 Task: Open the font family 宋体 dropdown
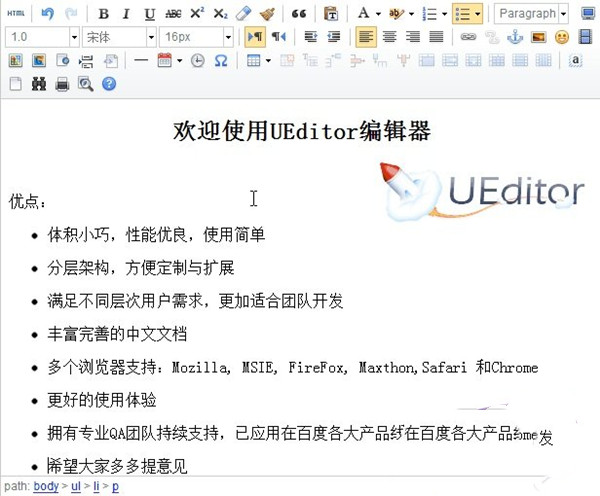pos(152,37)
